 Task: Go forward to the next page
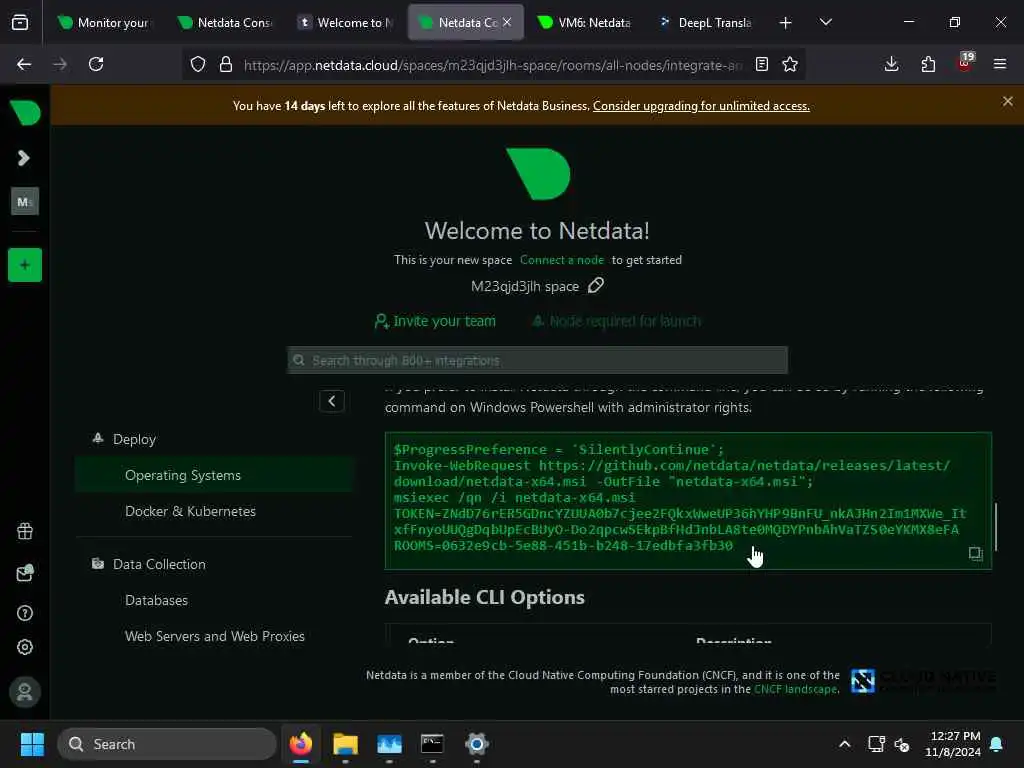60,64
